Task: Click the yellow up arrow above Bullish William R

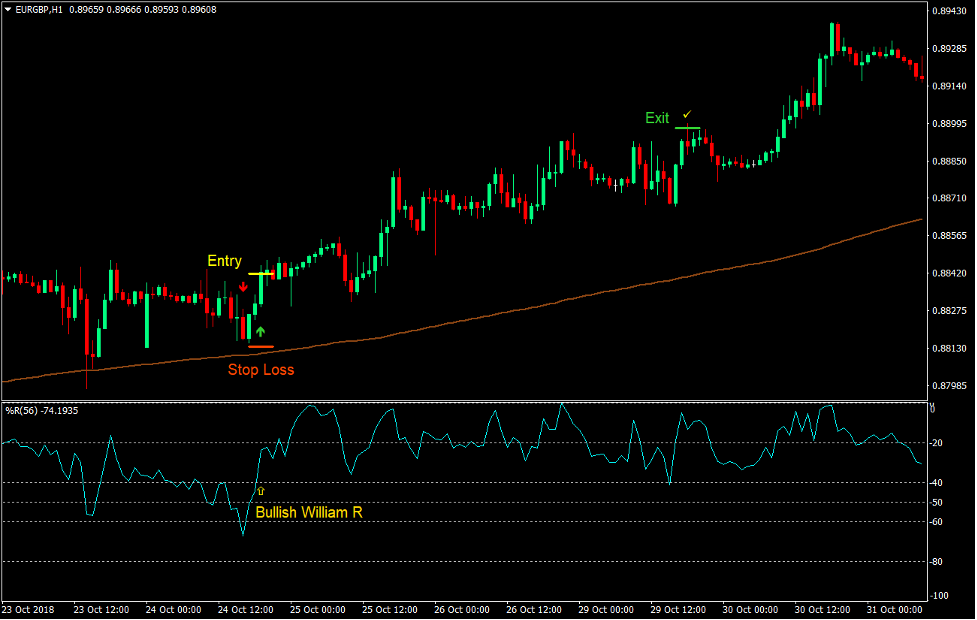Action: [262, 492]
